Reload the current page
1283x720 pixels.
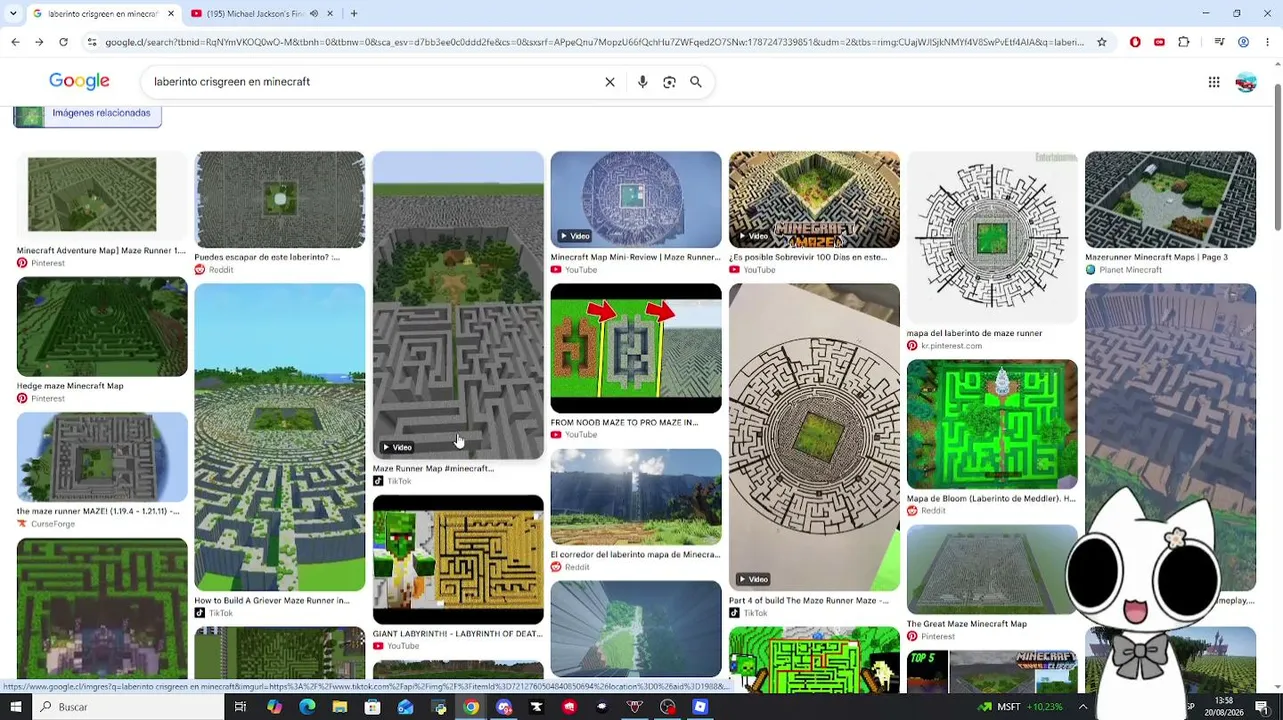click(x=63, y=42)
